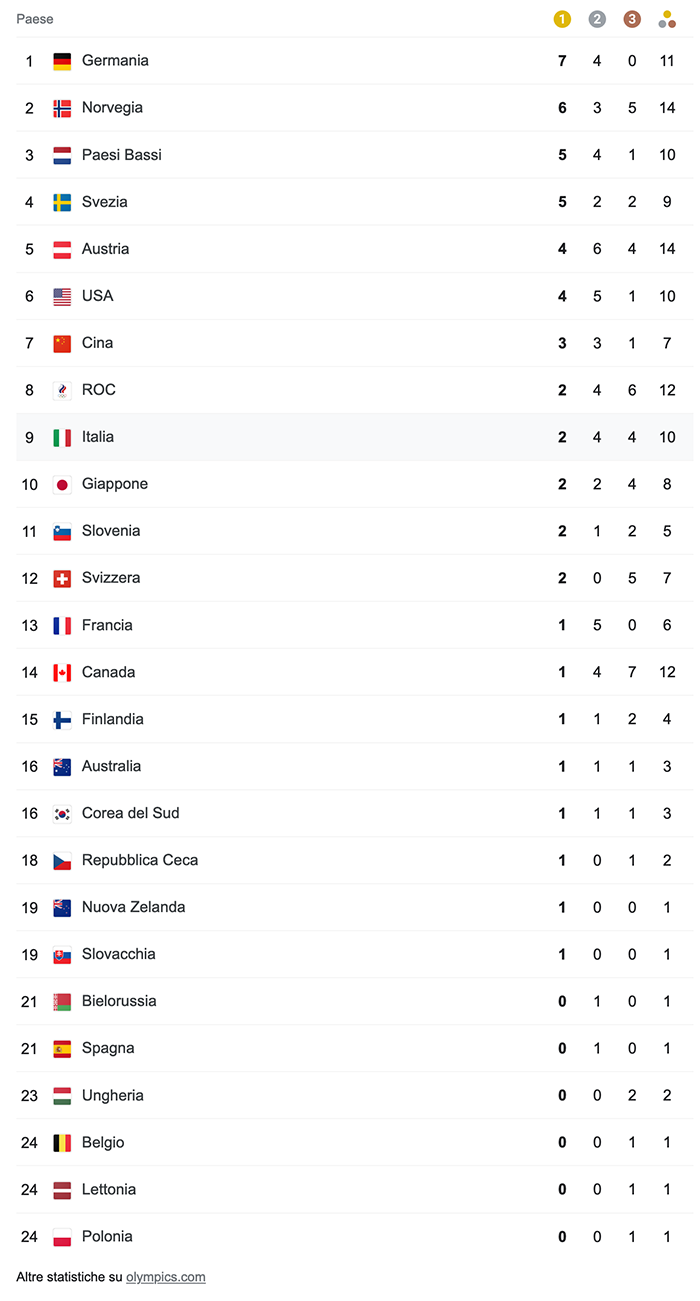Viewport: 700px width, 1301px height.
Task: Click the Austria flag icon
Action: coord(62,249)
